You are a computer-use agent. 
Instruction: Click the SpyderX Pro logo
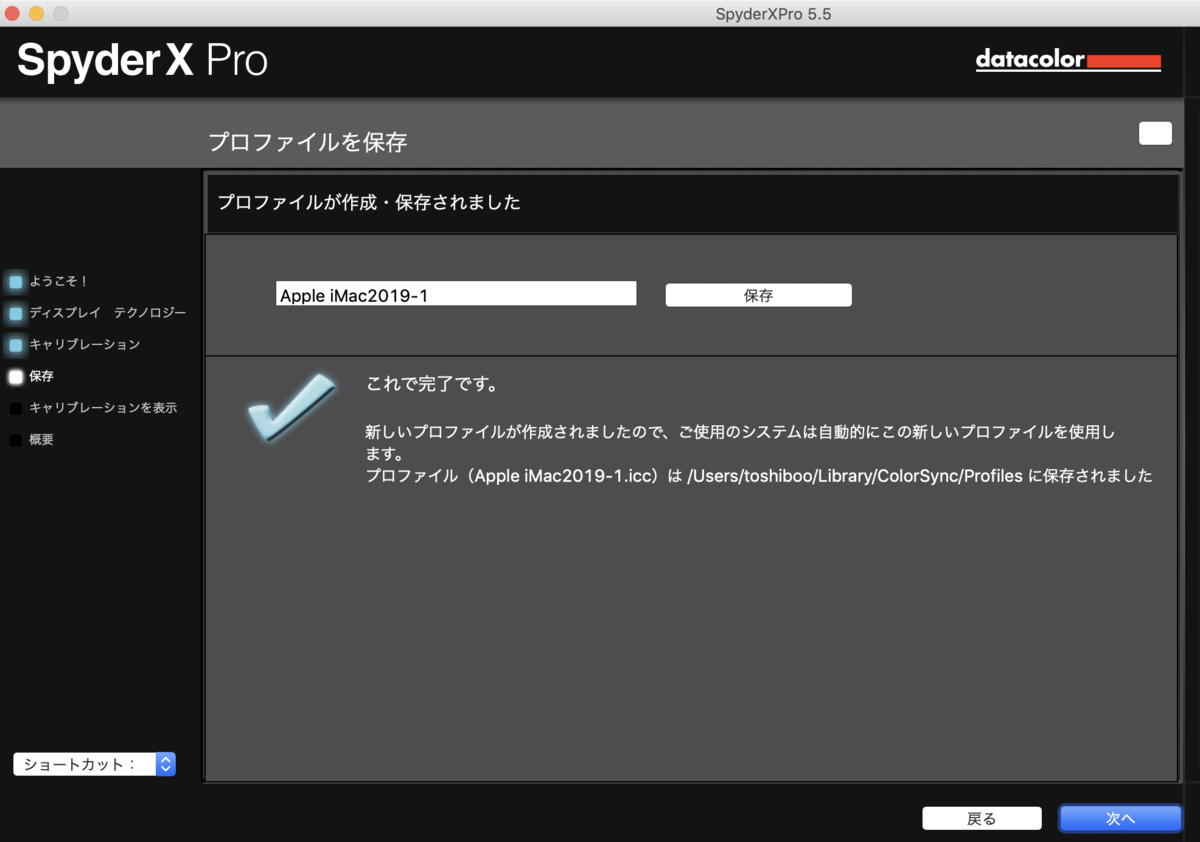click(140, 60)
